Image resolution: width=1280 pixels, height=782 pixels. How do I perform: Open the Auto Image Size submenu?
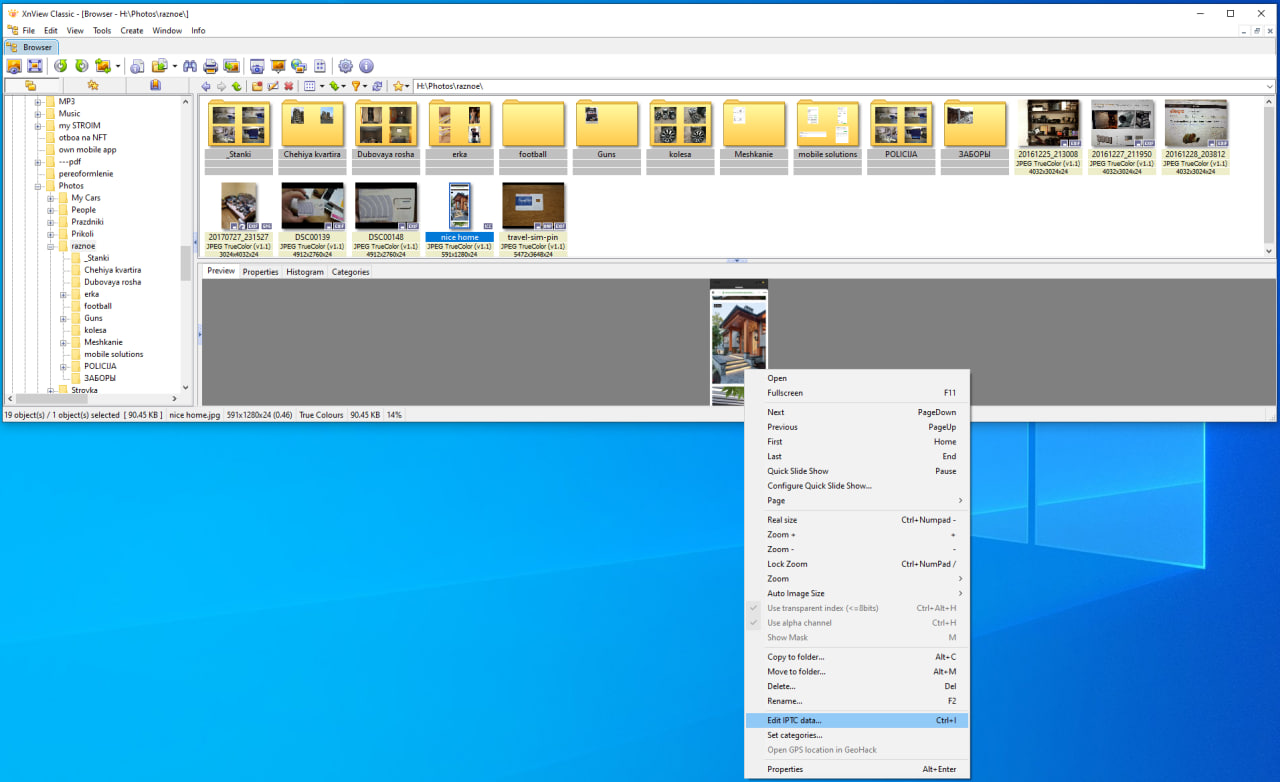pyautogui.click(x=857, y=593)
